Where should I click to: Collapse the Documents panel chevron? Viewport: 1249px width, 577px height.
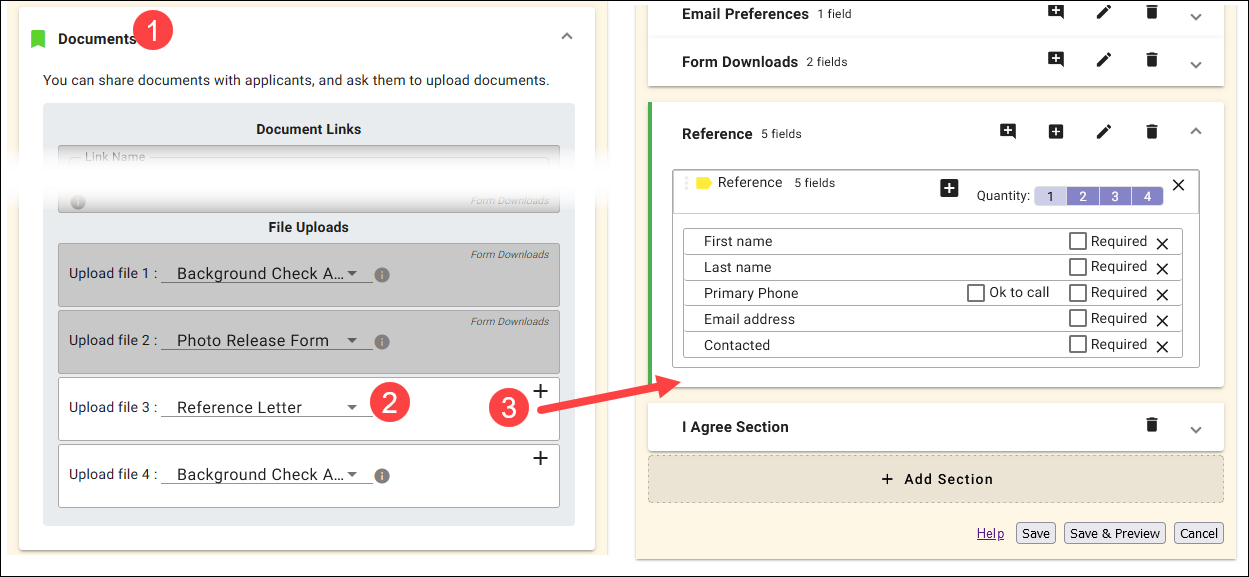tap(567, 36)
